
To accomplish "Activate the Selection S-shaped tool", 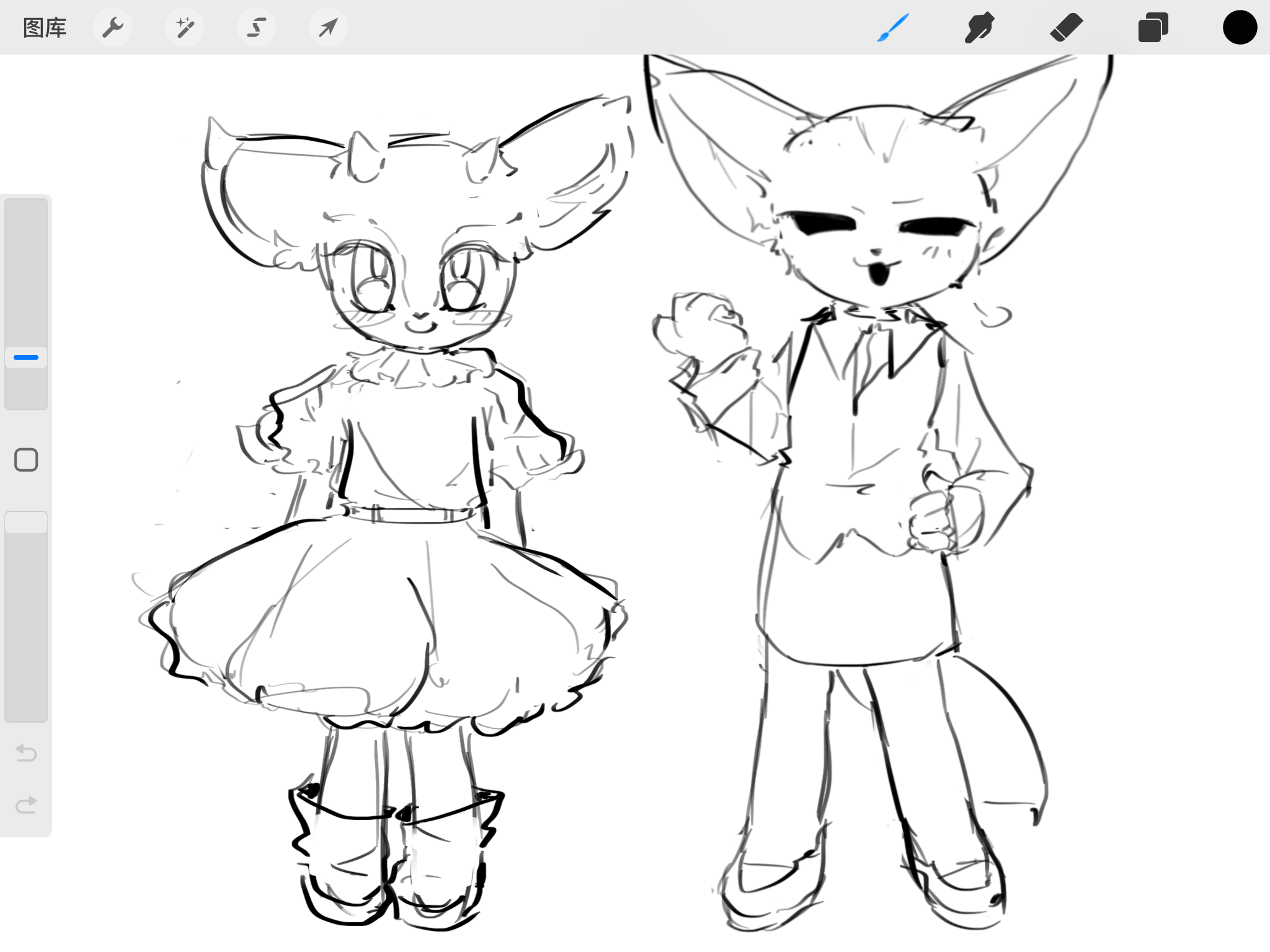I will tap(257, 28).
